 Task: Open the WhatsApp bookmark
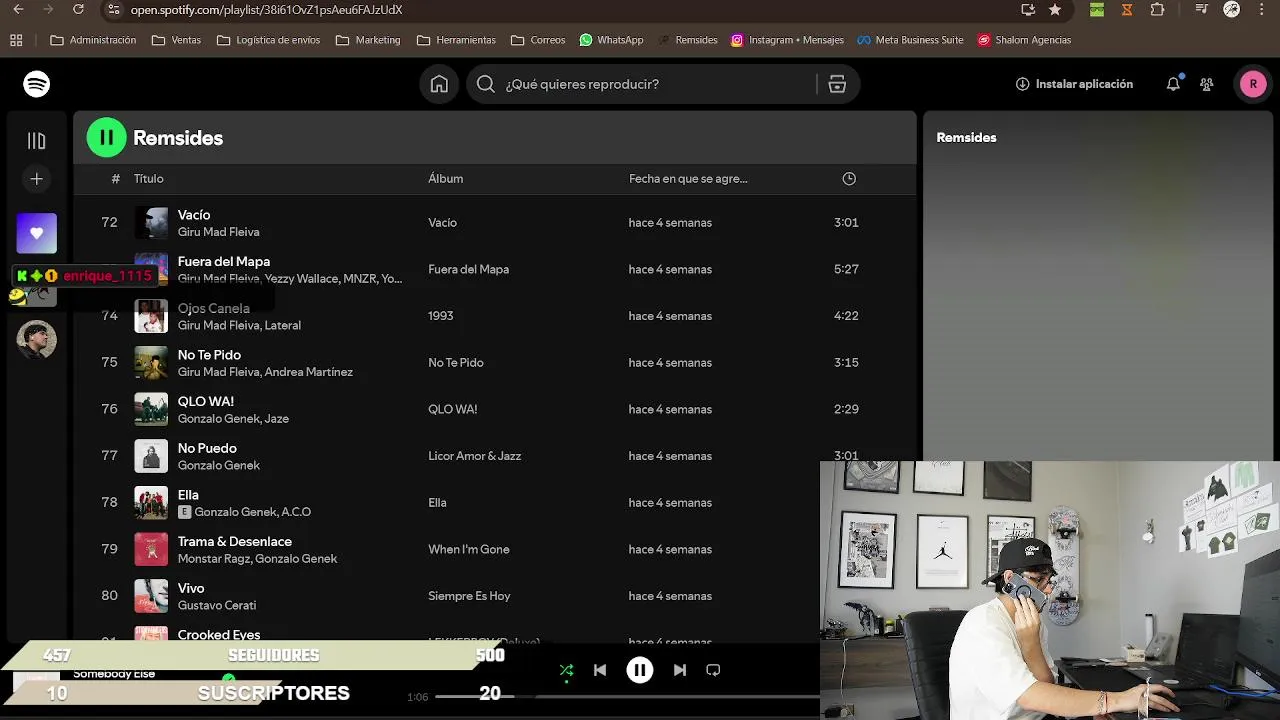[611, 40]
